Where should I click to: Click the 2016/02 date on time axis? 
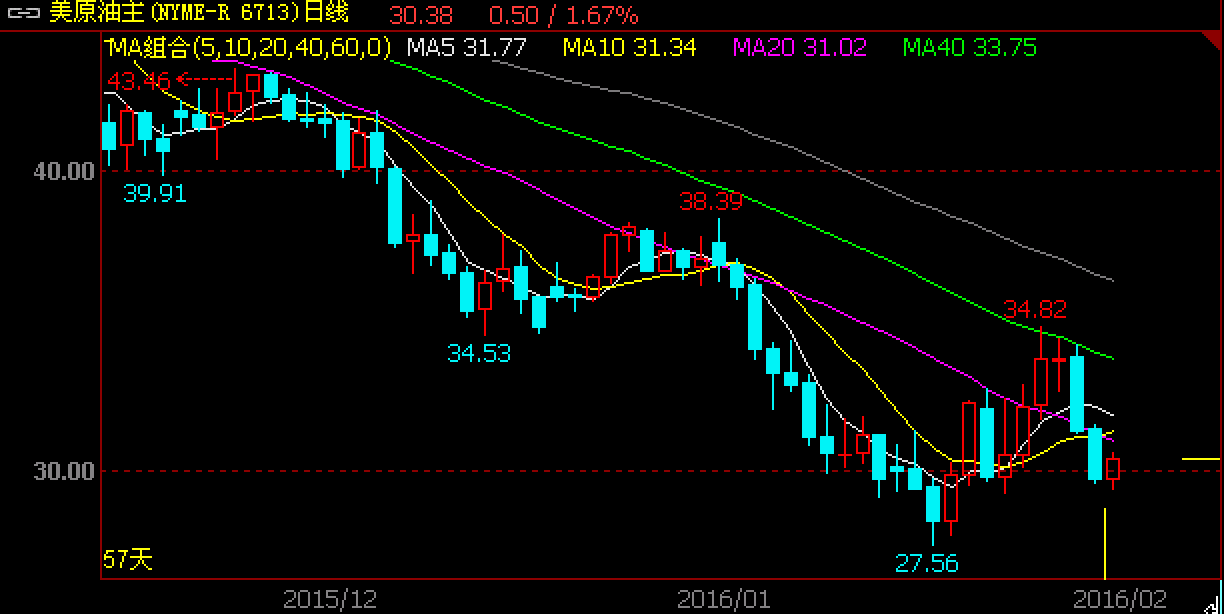1119,599
